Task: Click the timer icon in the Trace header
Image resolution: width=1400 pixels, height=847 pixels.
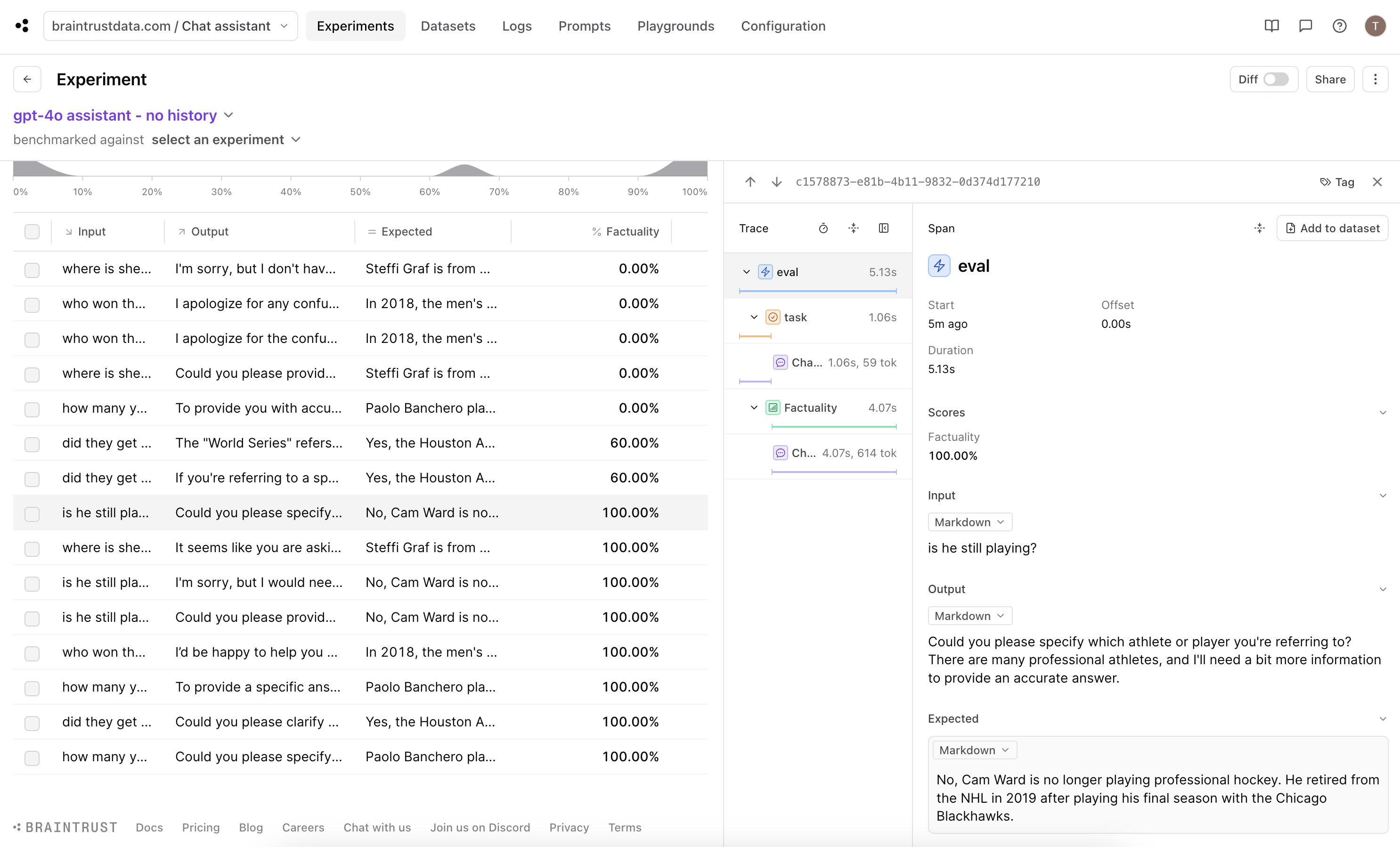Action: point(823,228)
